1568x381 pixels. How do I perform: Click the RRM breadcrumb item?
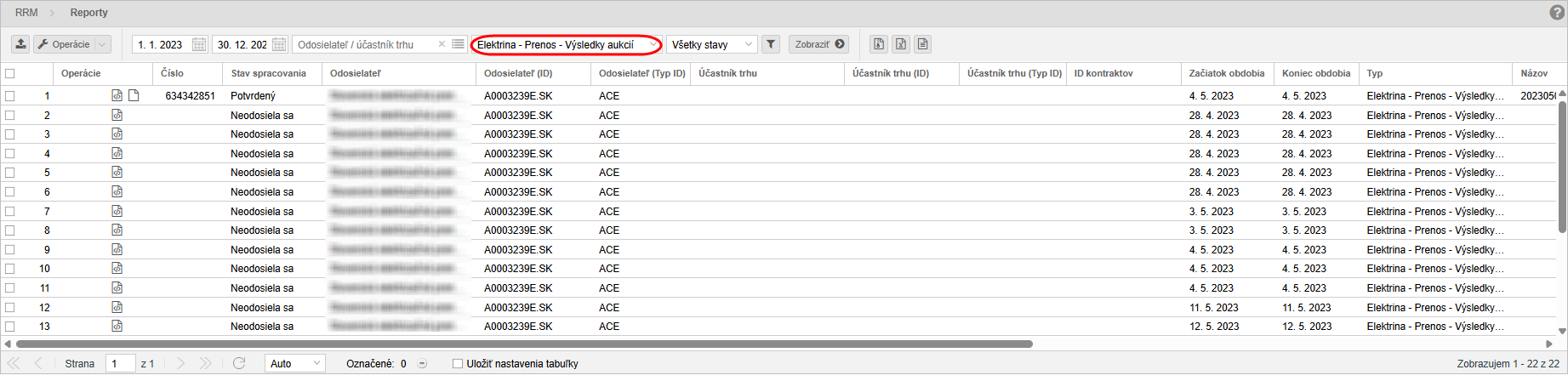(x=26, y=13)
